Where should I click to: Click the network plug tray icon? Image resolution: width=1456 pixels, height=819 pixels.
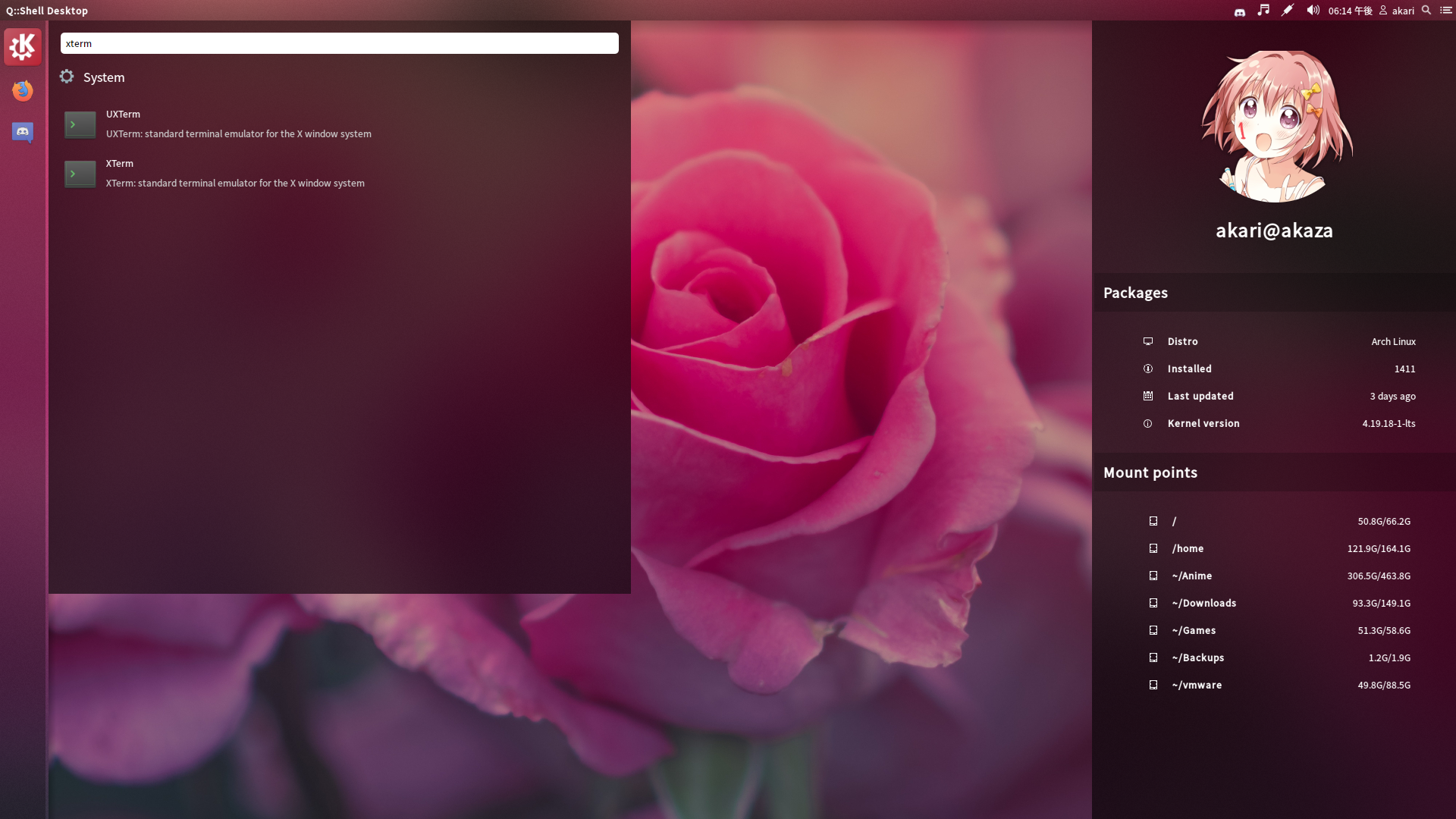click(x=1288, y=11)
